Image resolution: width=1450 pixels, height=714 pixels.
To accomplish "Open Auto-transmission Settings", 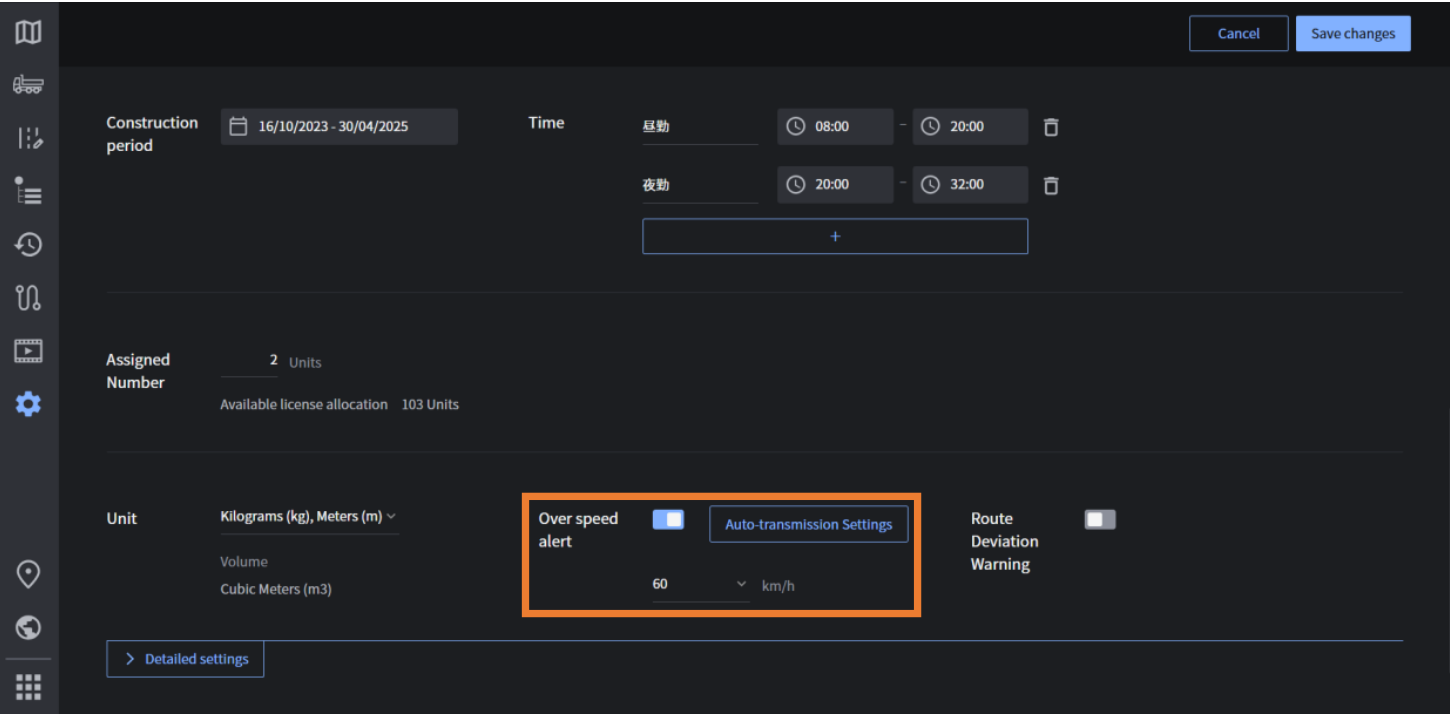I will (808, 524).
